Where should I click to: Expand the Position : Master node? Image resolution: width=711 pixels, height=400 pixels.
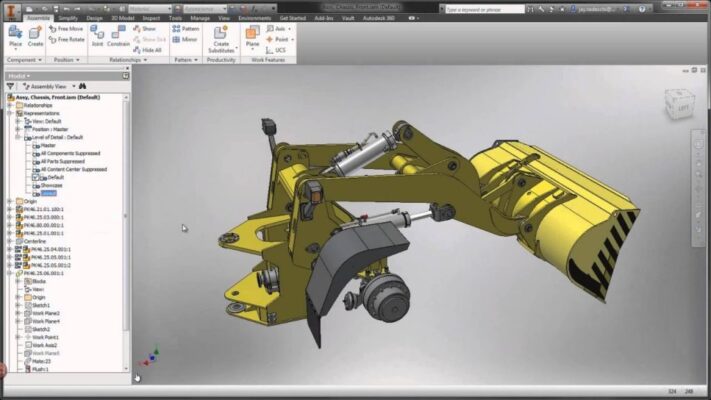(18, 129)
